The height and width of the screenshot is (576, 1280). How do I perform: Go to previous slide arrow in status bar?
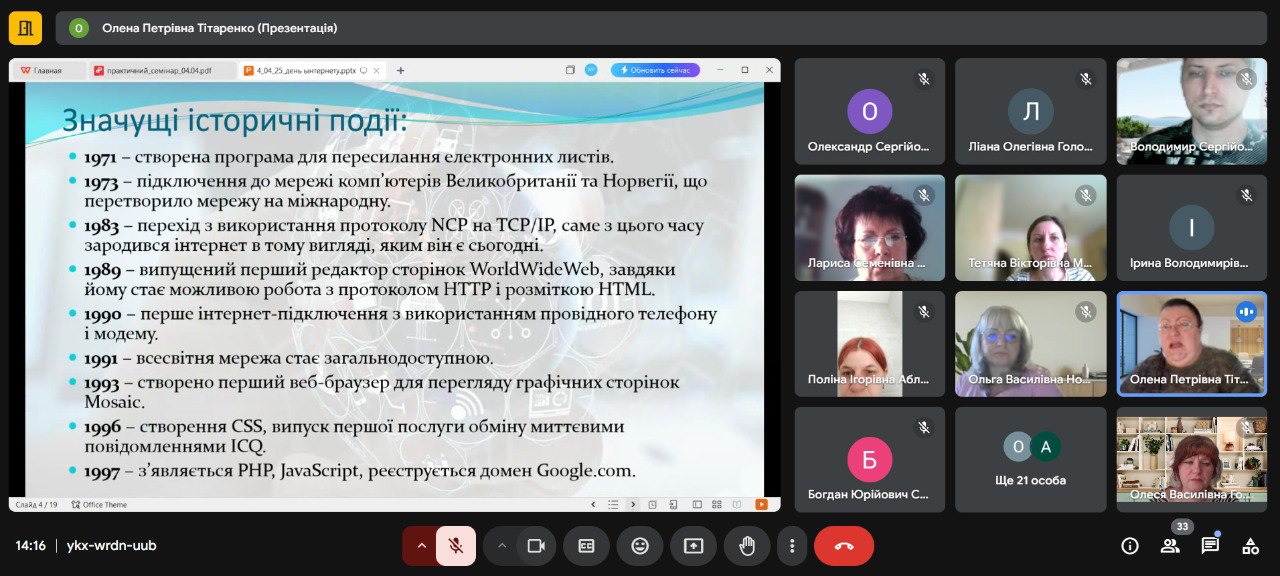click(x=594, y=505)
